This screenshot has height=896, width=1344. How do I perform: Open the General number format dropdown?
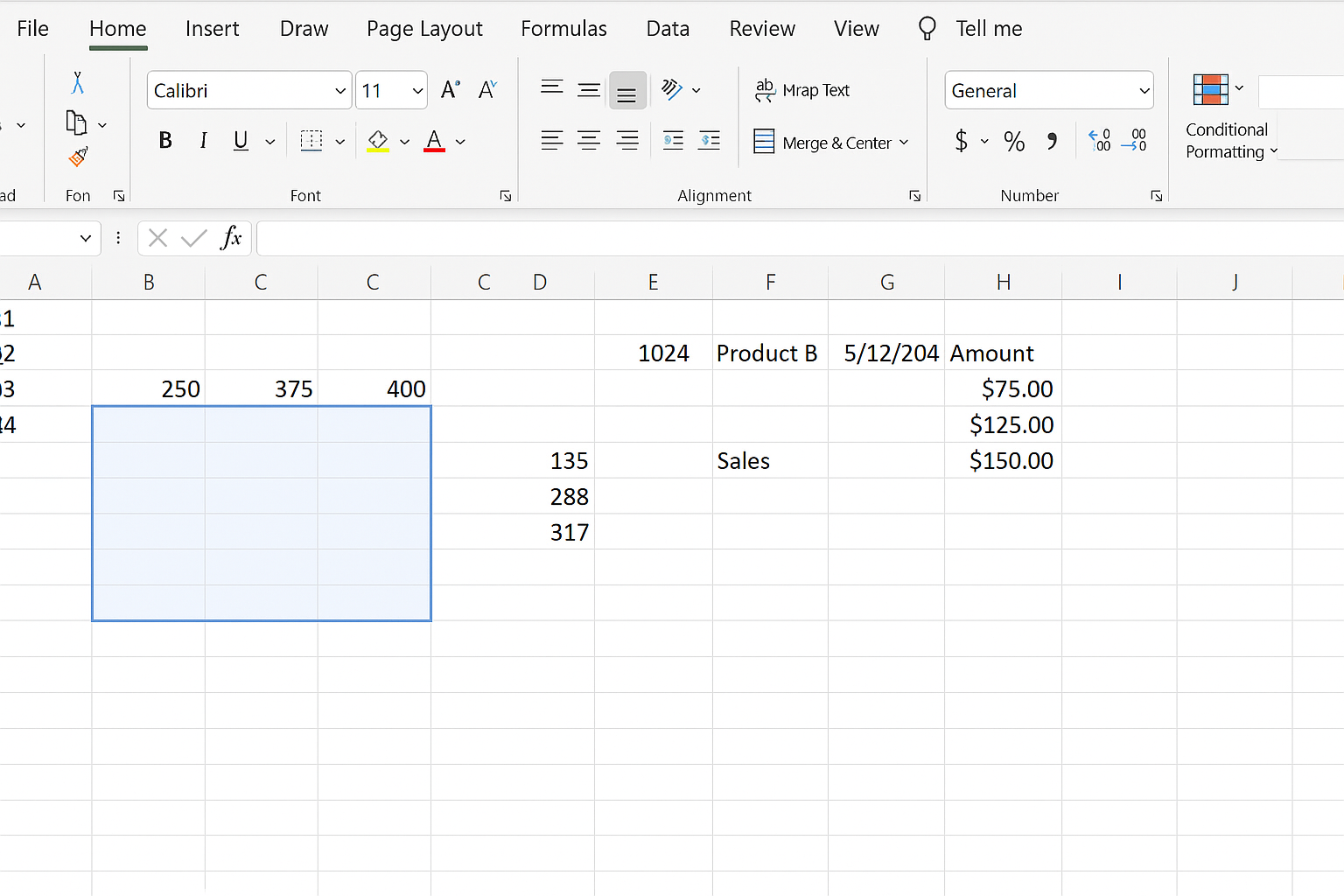[1144, 91]
